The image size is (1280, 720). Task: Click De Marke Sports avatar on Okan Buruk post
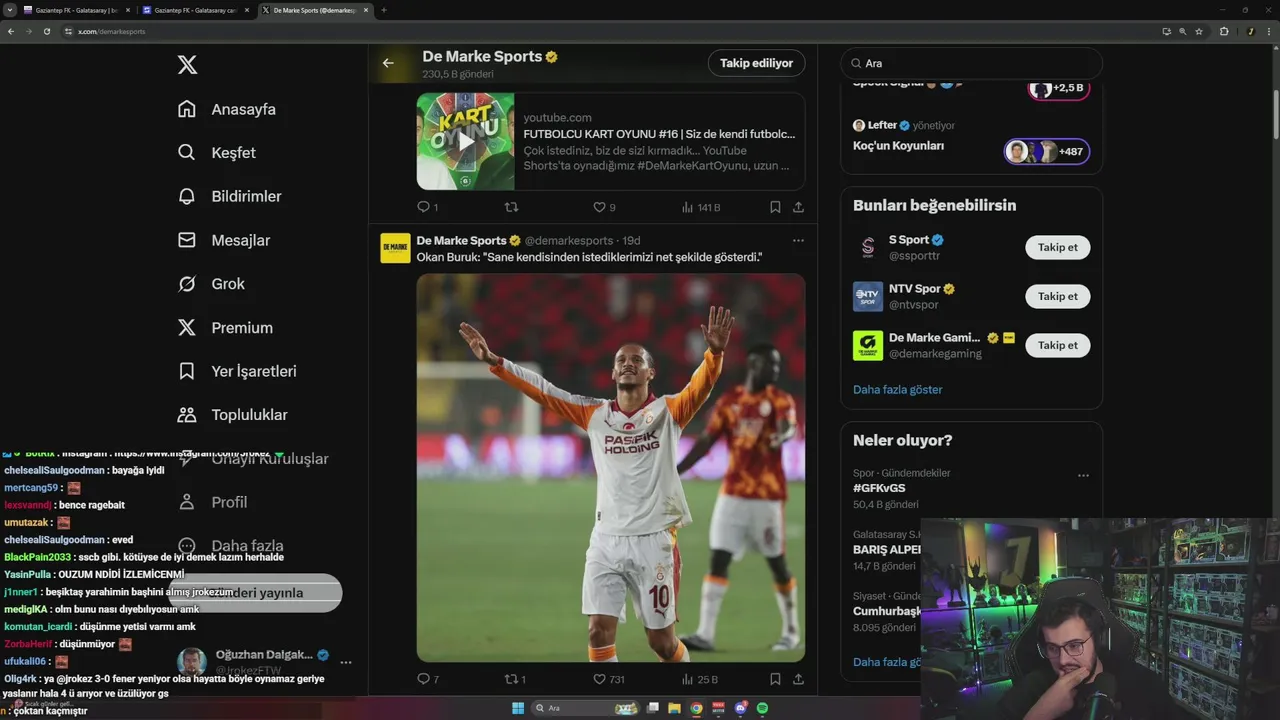(x=395, y=248)
